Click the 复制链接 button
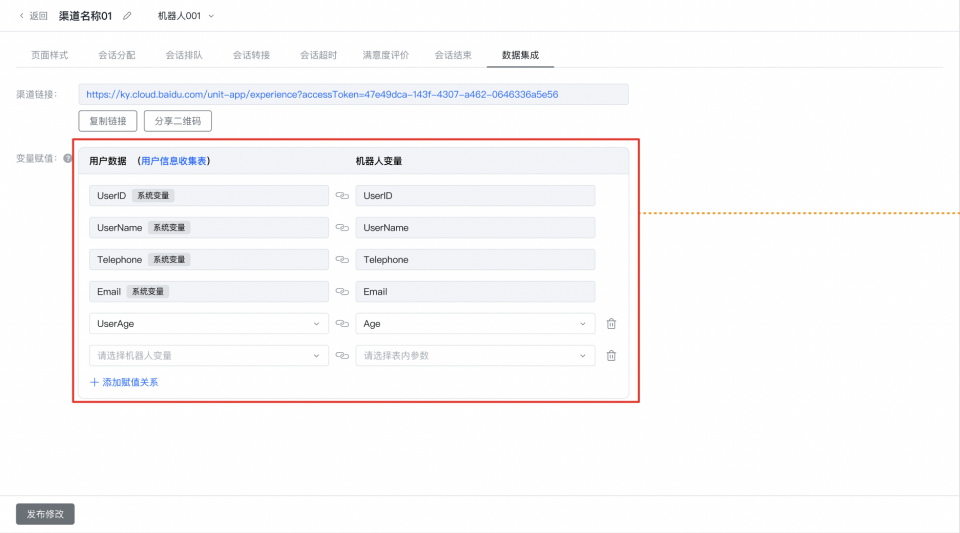The width and height of the screenshot is (960, 533). (108, 121)
